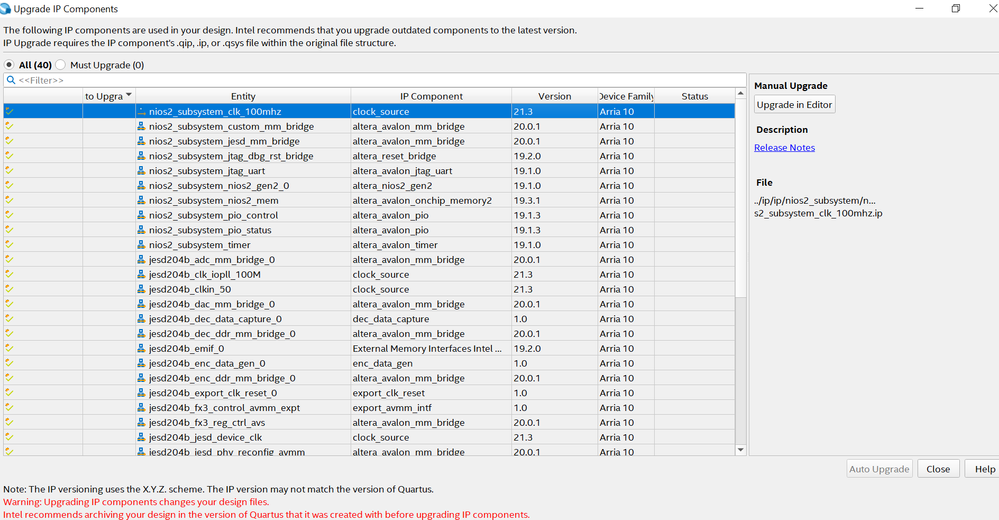Click the IP icon beside nios2_subsystem_pio_control
The width and height of the screenshot is (999, 520).
(141, 215)
